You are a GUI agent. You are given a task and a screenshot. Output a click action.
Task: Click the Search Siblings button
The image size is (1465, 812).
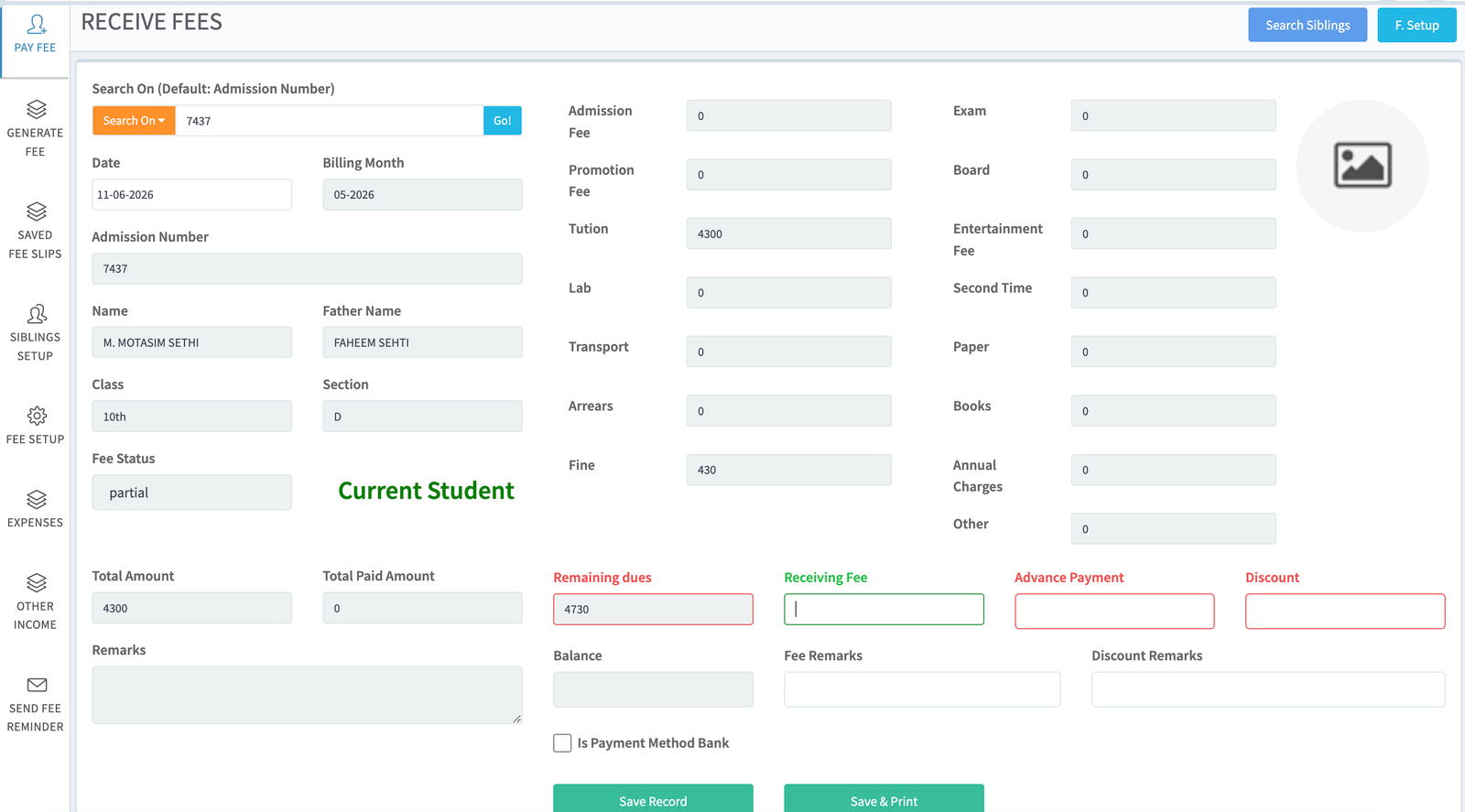pyautogui.click(x=1308, y=26)
